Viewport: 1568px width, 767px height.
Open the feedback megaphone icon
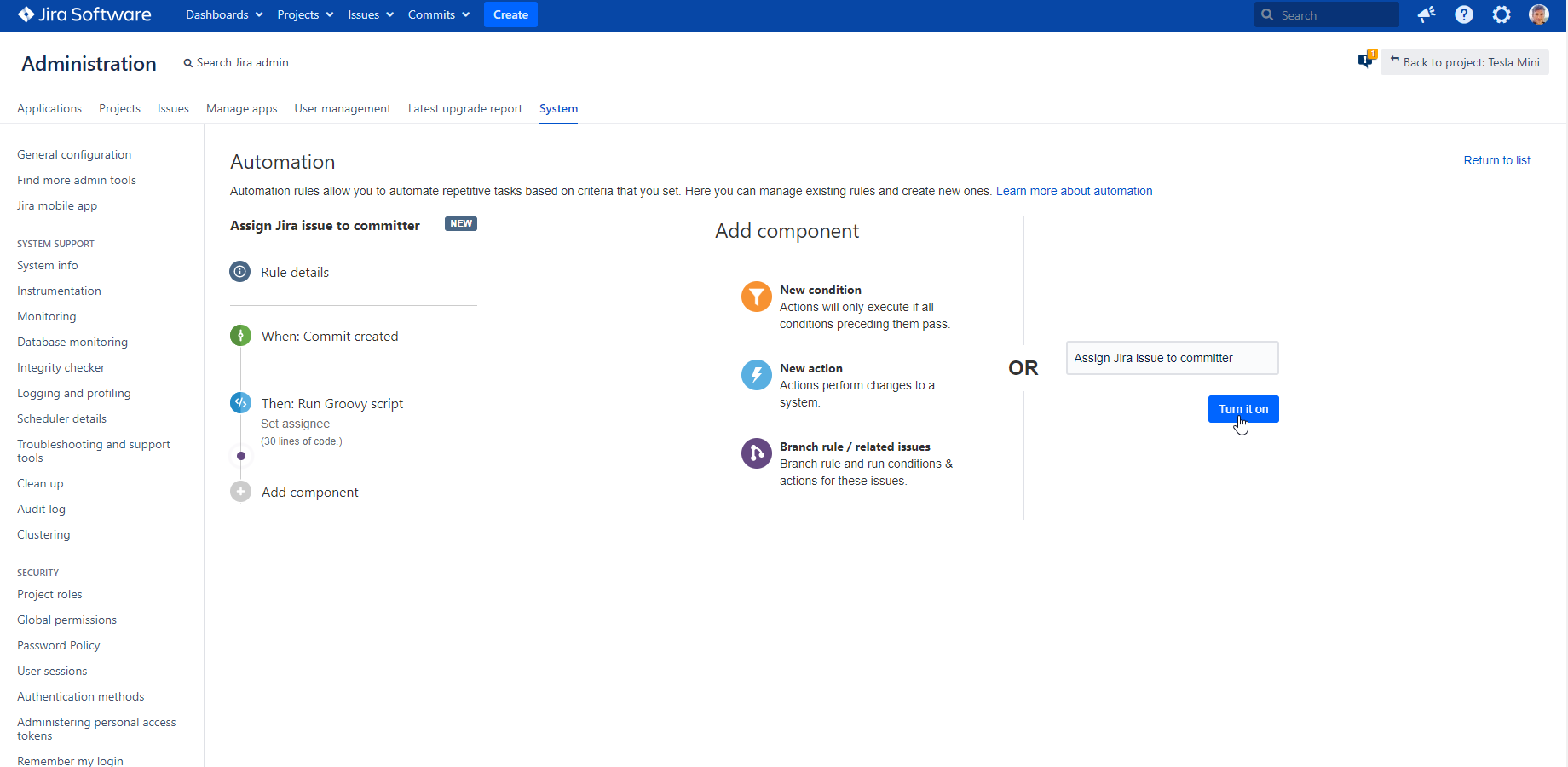(1427, 14)
